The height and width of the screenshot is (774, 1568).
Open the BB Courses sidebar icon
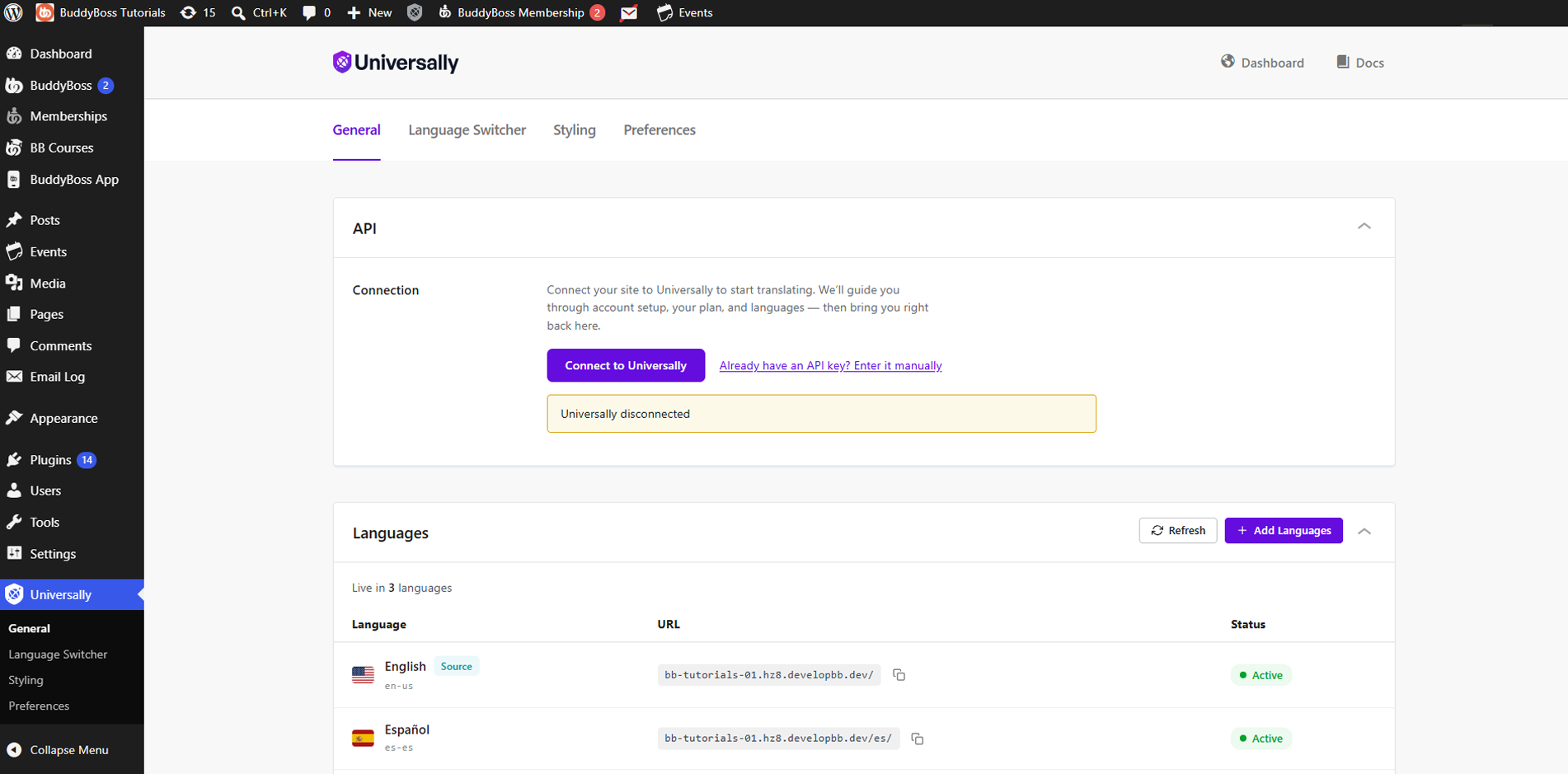coord(14,148)
